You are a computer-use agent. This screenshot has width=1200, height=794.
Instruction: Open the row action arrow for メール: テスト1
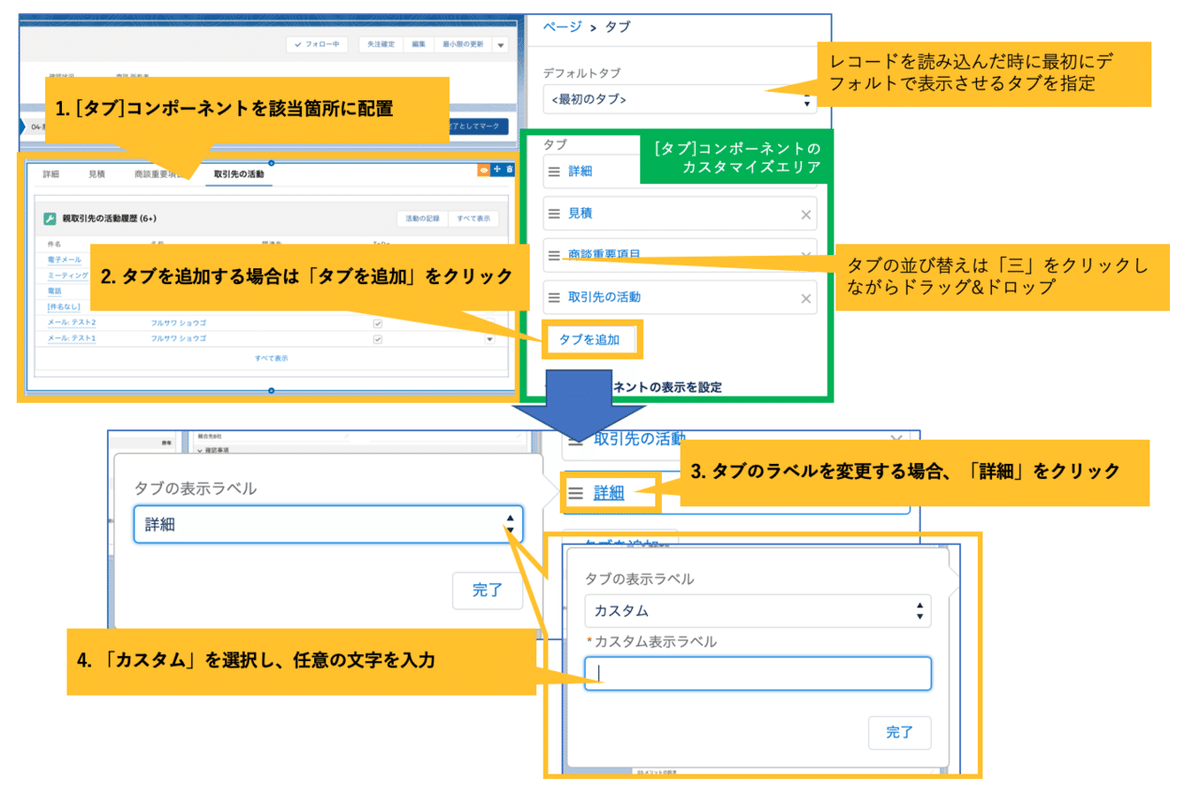[489, 339]
